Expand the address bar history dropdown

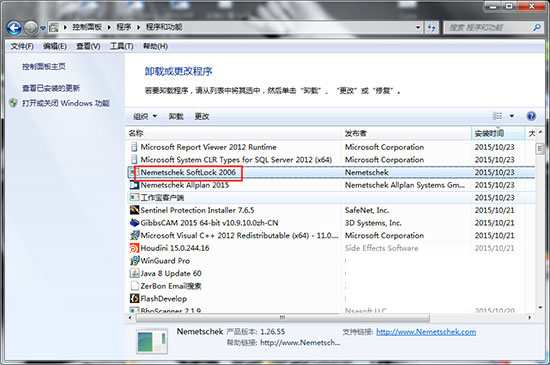pyautogui.click(x=418, y=27)
